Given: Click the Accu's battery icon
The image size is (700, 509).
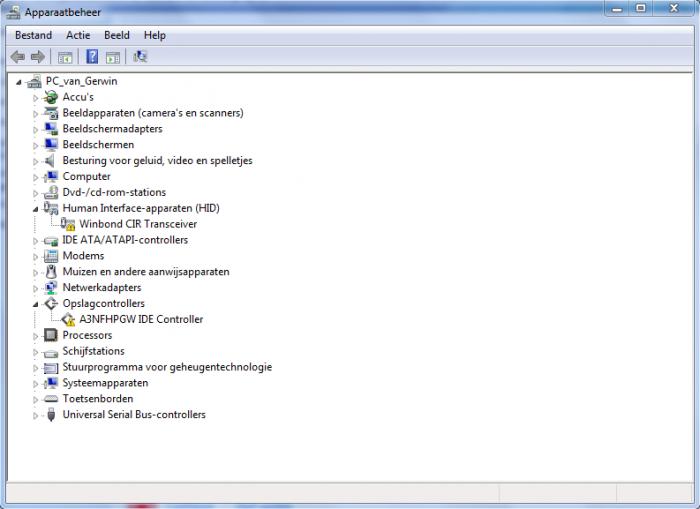Looking at the screenshot, I should (51, 97).
